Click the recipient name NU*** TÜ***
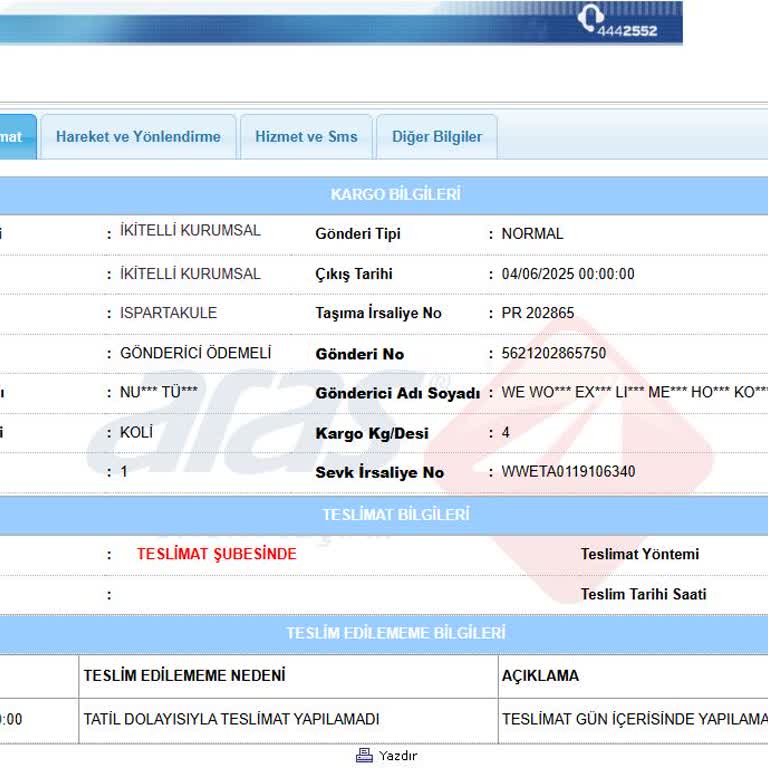The image size is (768, 768). pos(159,392)
